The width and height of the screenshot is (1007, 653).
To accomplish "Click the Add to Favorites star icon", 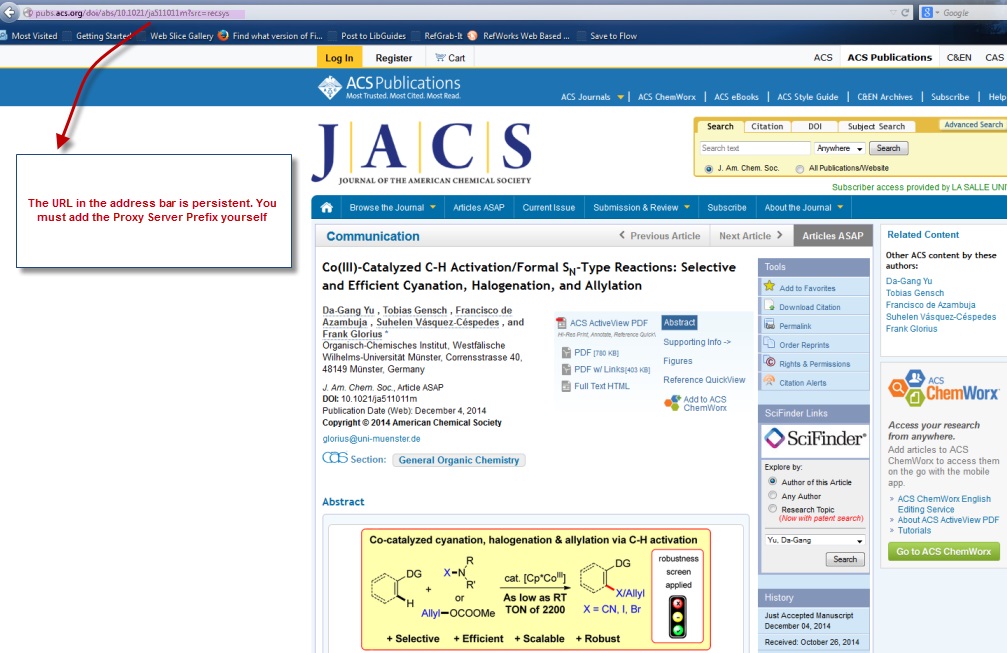I will coord(769,287).
